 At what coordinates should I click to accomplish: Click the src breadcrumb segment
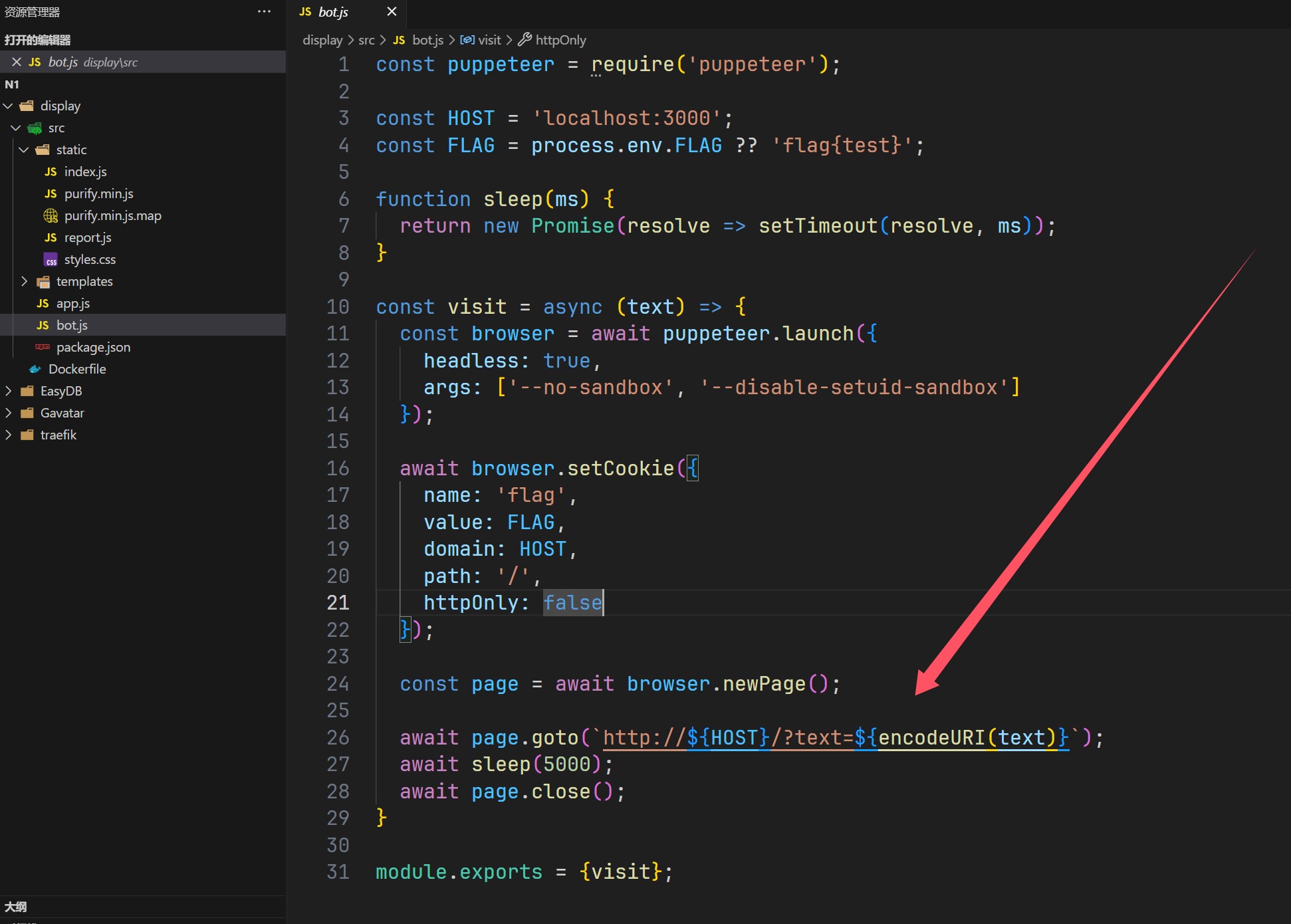[x=366, y=40]
